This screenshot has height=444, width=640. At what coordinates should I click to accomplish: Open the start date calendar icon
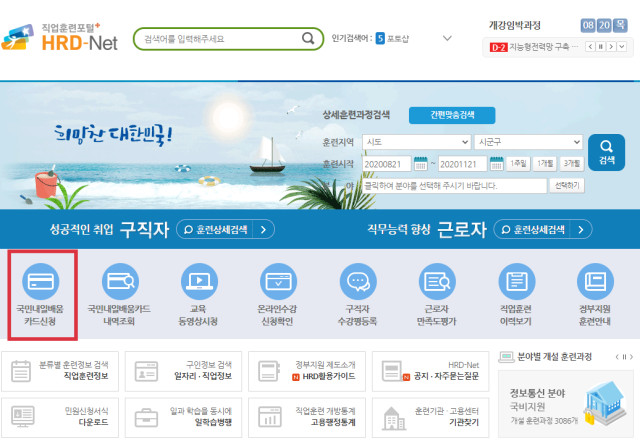421,164
